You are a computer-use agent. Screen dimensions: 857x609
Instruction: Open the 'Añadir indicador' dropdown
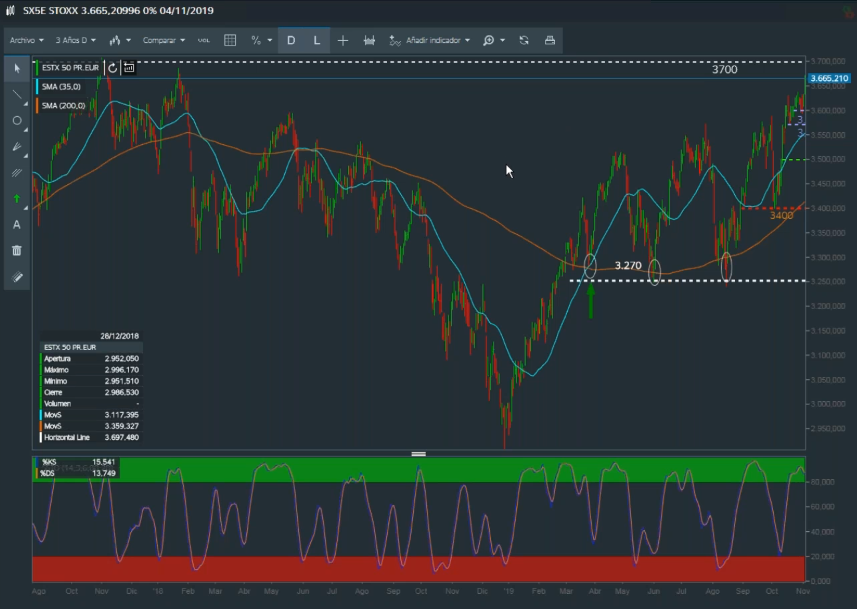coord(430,41)
